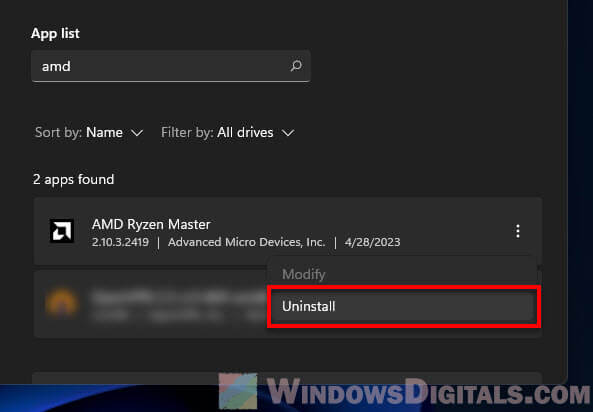The image size is (593, 412).
Task: Click the version text '2.10.3.2419'
Action: [120, 242]
